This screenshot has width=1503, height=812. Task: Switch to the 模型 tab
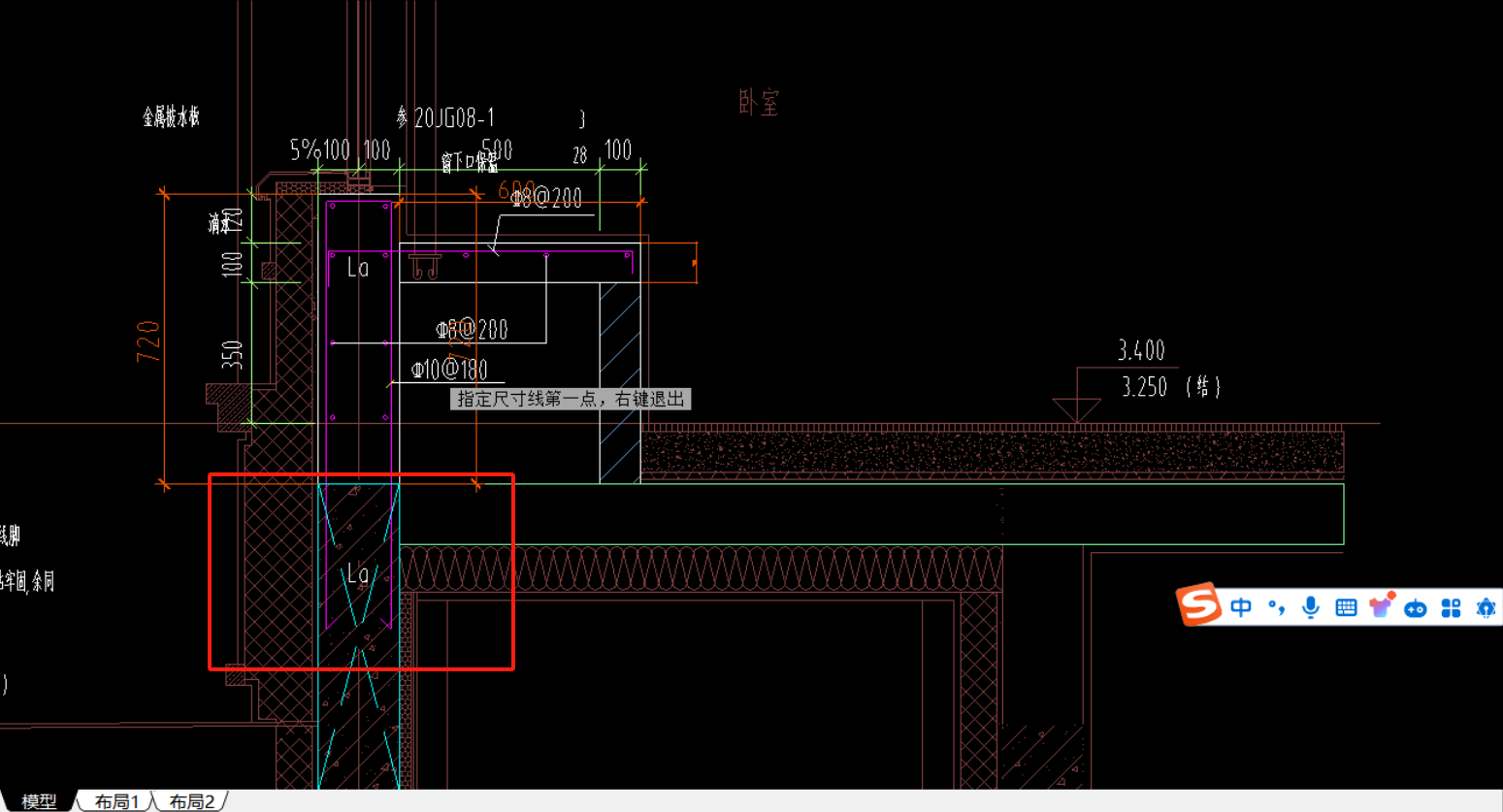(39, 801)
